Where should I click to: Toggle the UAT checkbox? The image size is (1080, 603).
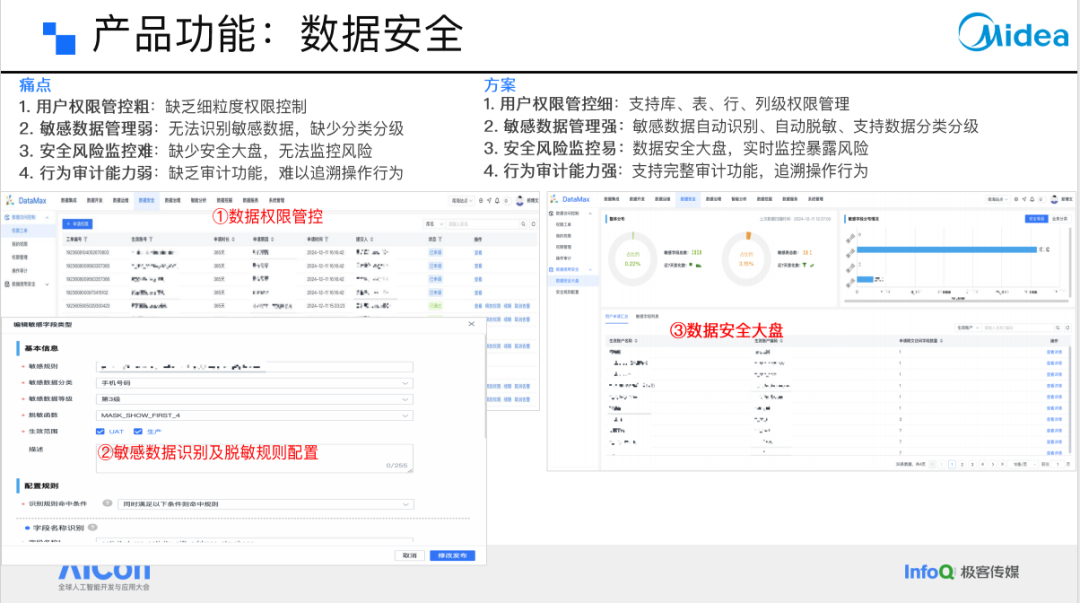100,431
